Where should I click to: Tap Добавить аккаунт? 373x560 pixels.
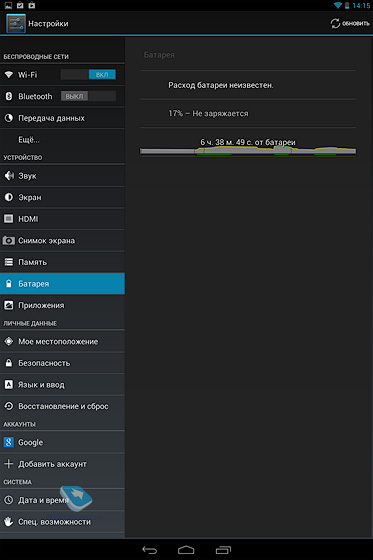coord(62,464)
